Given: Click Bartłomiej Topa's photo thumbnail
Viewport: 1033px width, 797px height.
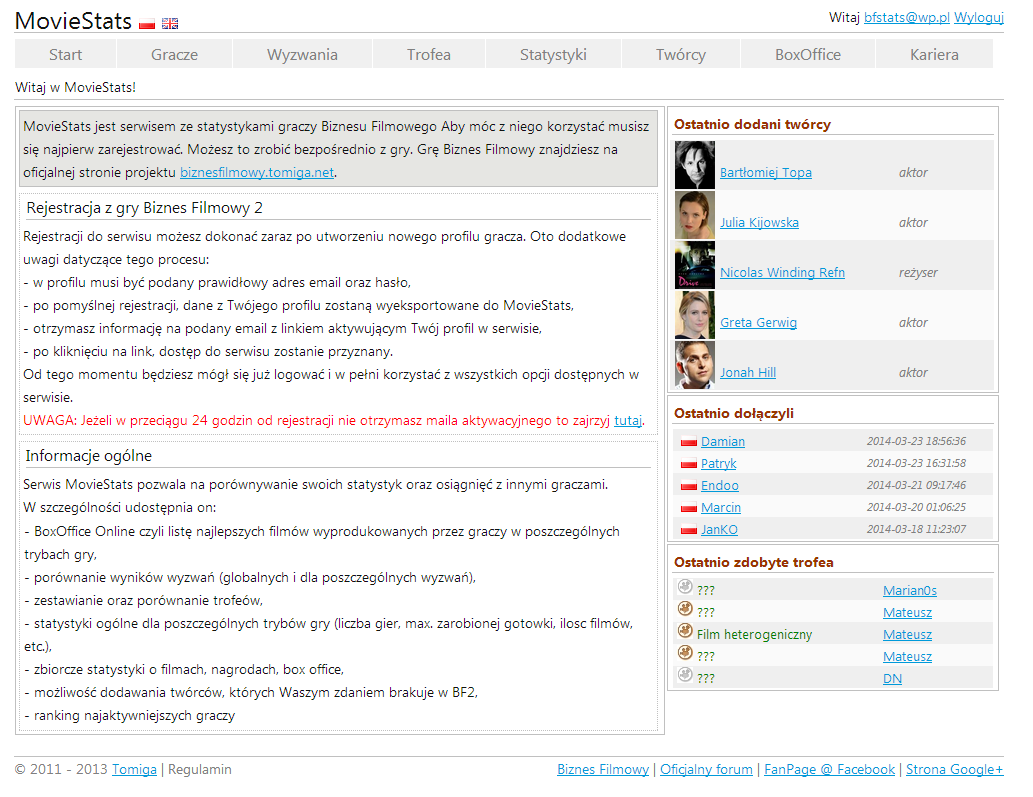Looking at the screenshot, I should pyautogui.click(x=694, y=165).
